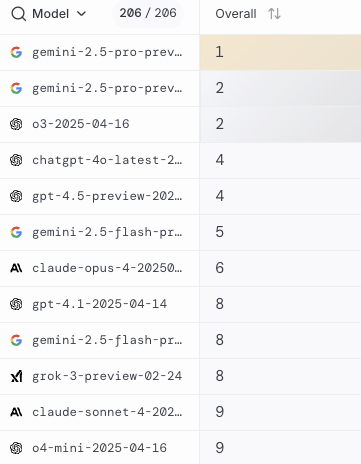Select the o4-mini-2025-04-16 model
361x464 pixels.
tap(99, 448)
